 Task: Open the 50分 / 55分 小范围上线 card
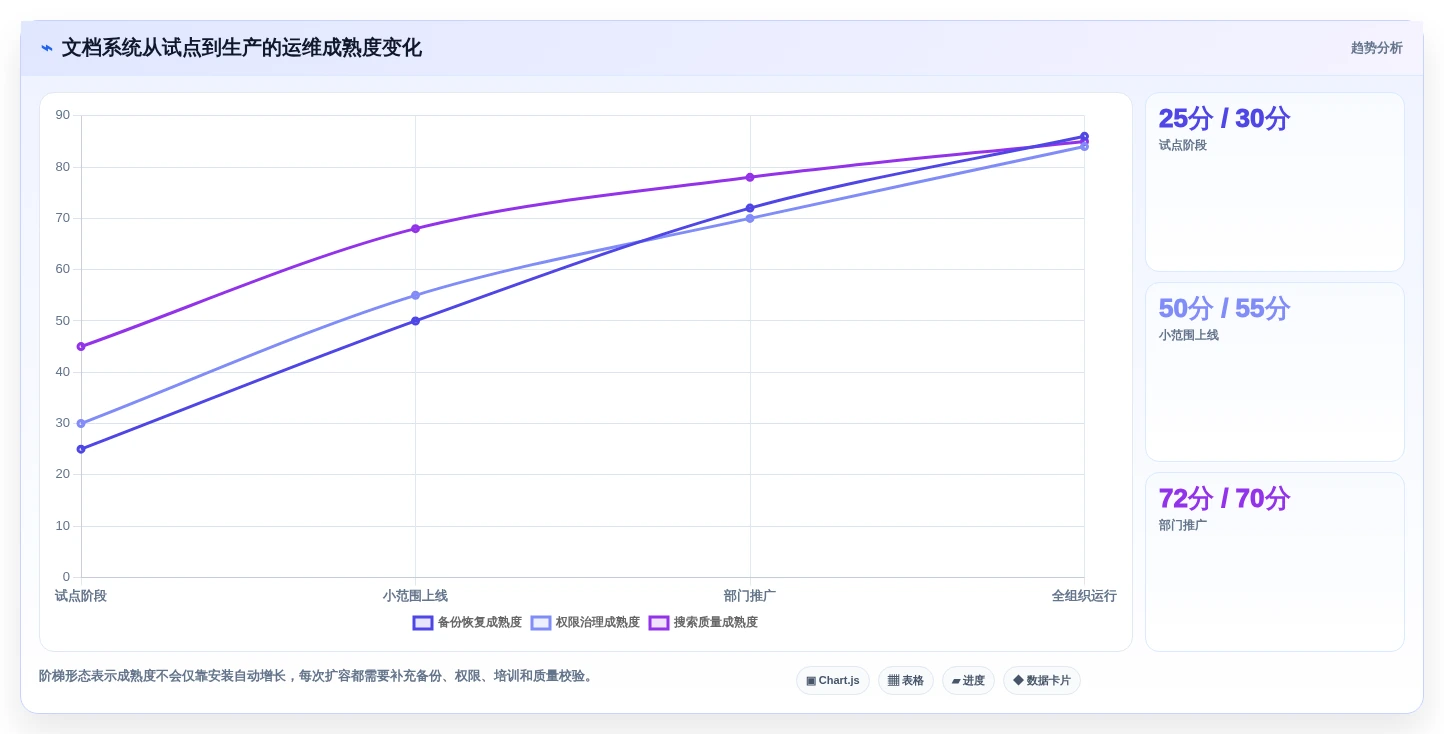click(x=1275, y=372)
